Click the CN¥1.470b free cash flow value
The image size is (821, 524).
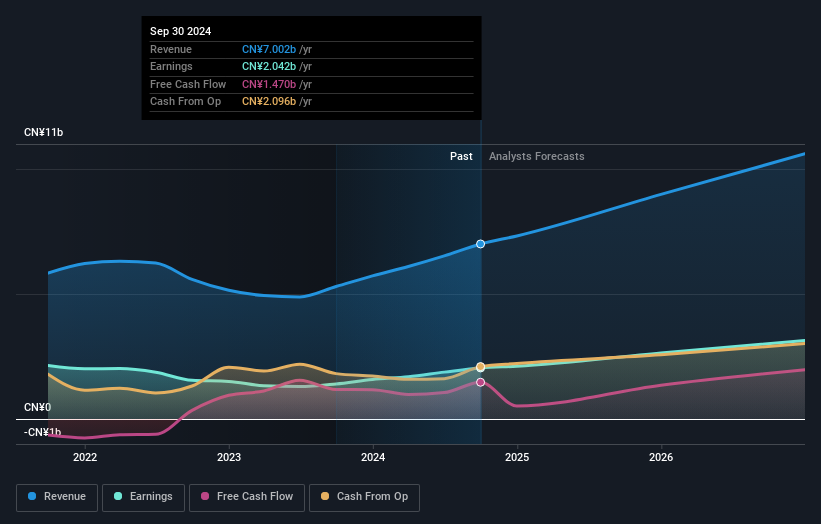click(269, 84)
